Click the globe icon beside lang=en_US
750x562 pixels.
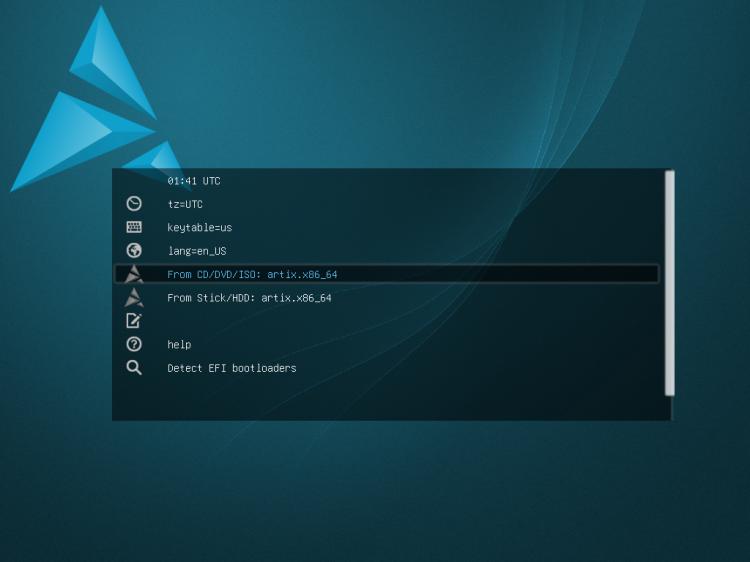[x=134, y=250]
